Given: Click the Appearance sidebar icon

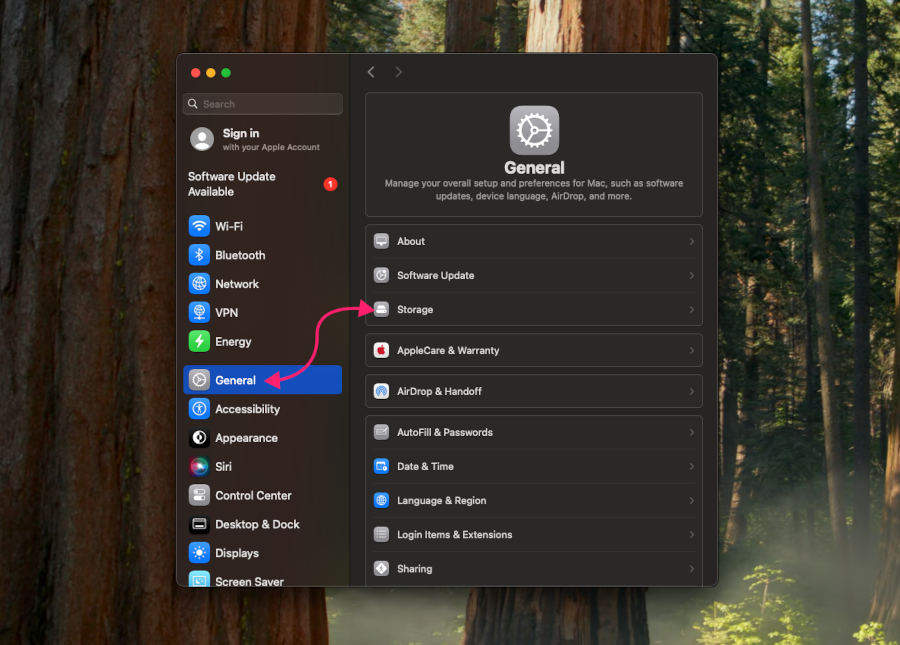Looking at the screenshot, I should pyautogui.click(x=199, y=438).
